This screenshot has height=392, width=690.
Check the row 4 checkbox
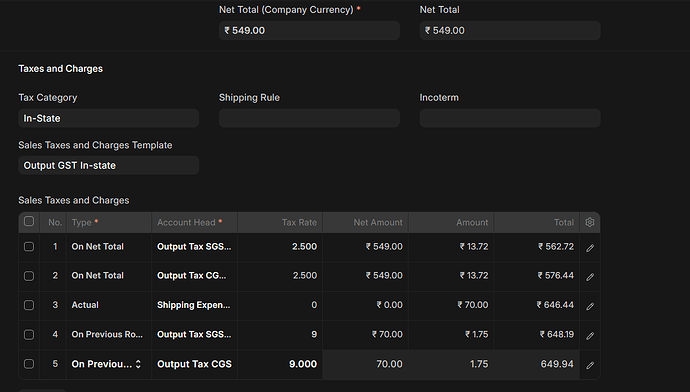point(29,334)
